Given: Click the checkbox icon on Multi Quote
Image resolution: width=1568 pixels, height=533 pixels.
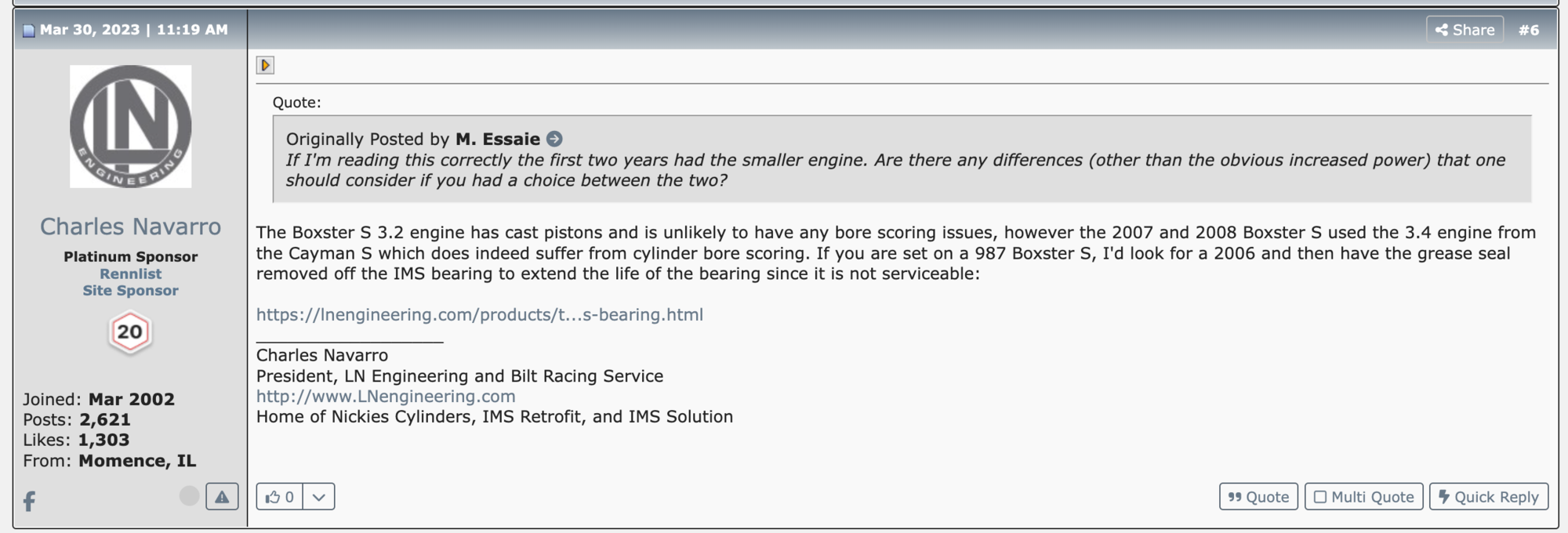Looking at the screenshot, I should tap(1321, 497).
